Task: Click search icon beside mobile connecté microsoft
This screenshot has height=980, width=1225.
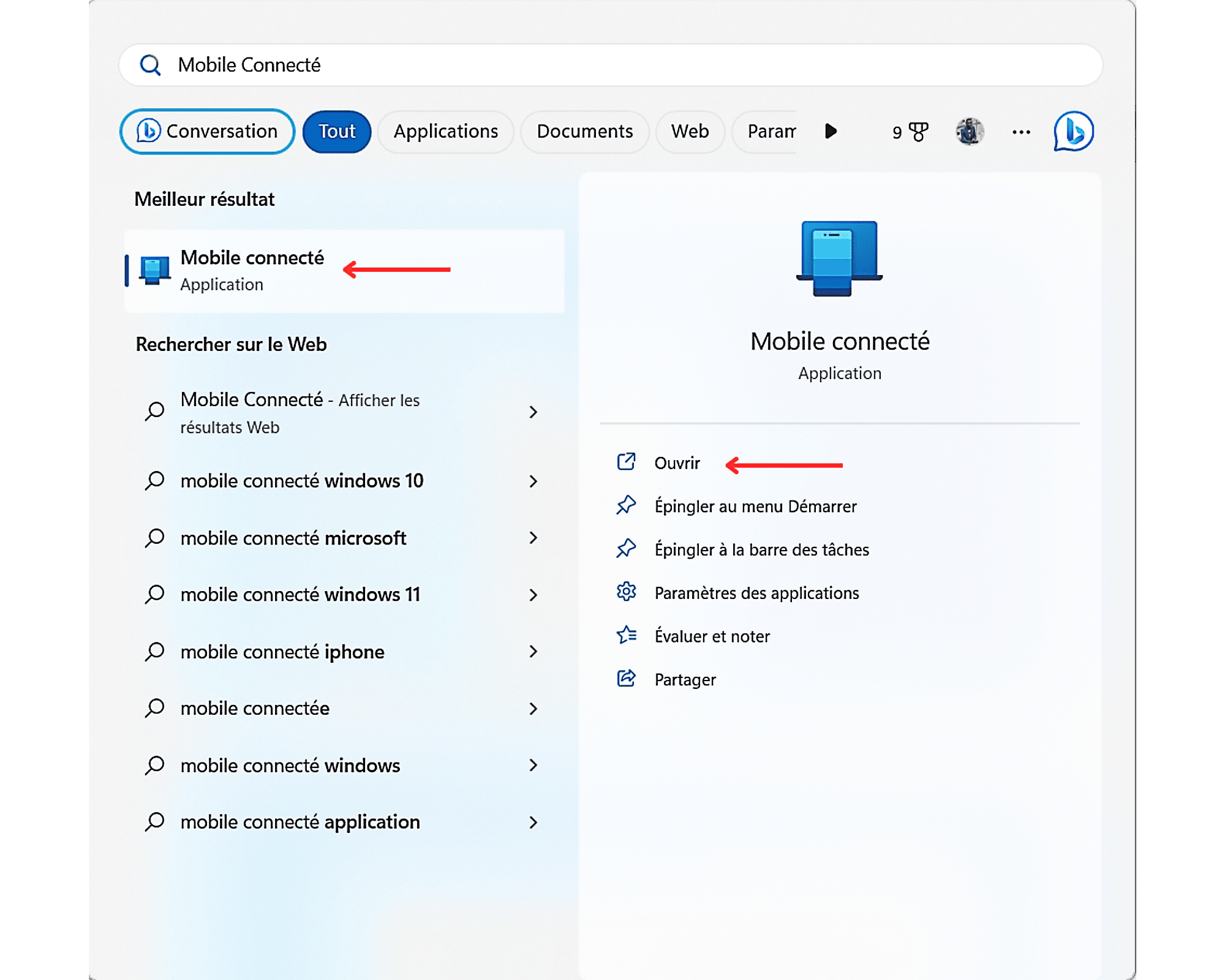Action: (x=154, y=538)
